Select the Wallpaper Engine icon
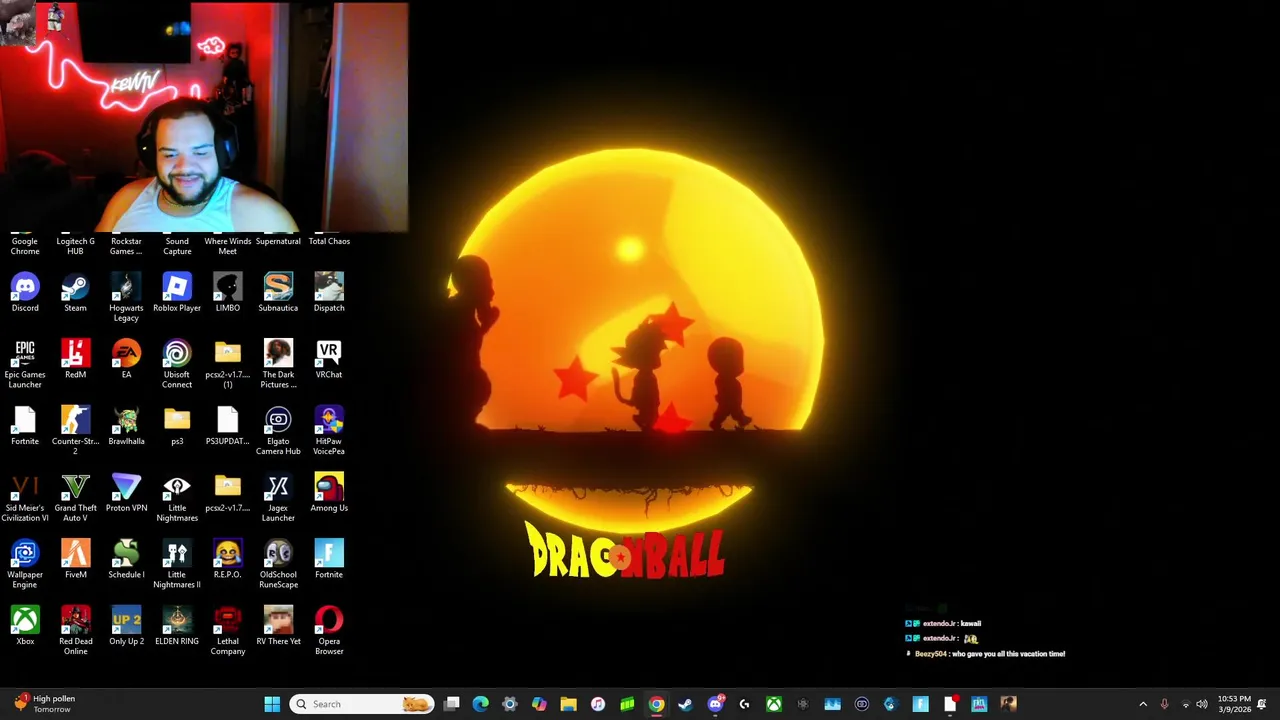 point(25,564)
